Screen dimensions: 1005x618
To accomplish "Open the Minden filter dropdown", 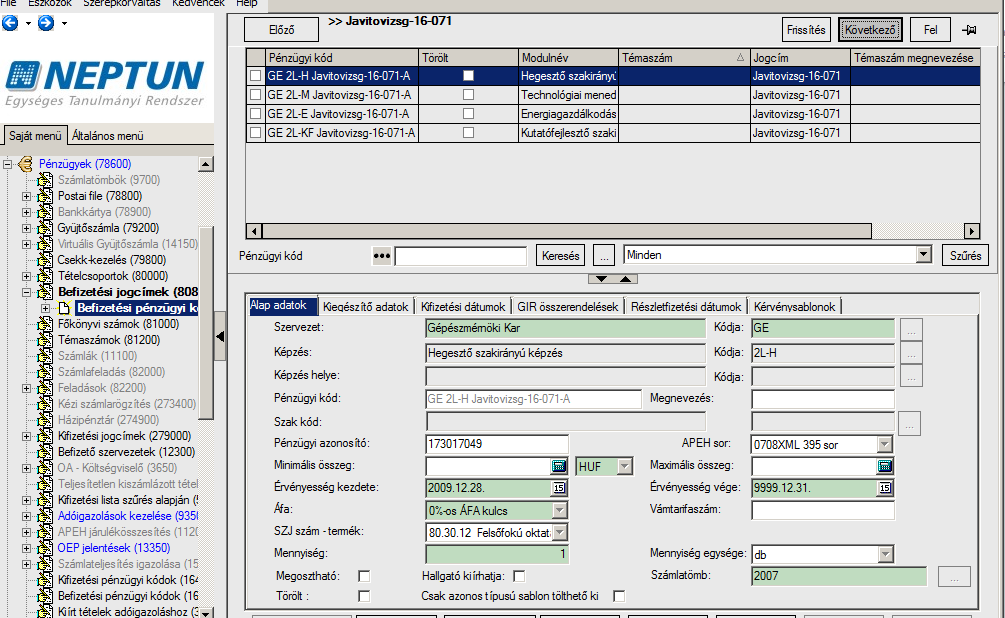I will tap(923, 255).
